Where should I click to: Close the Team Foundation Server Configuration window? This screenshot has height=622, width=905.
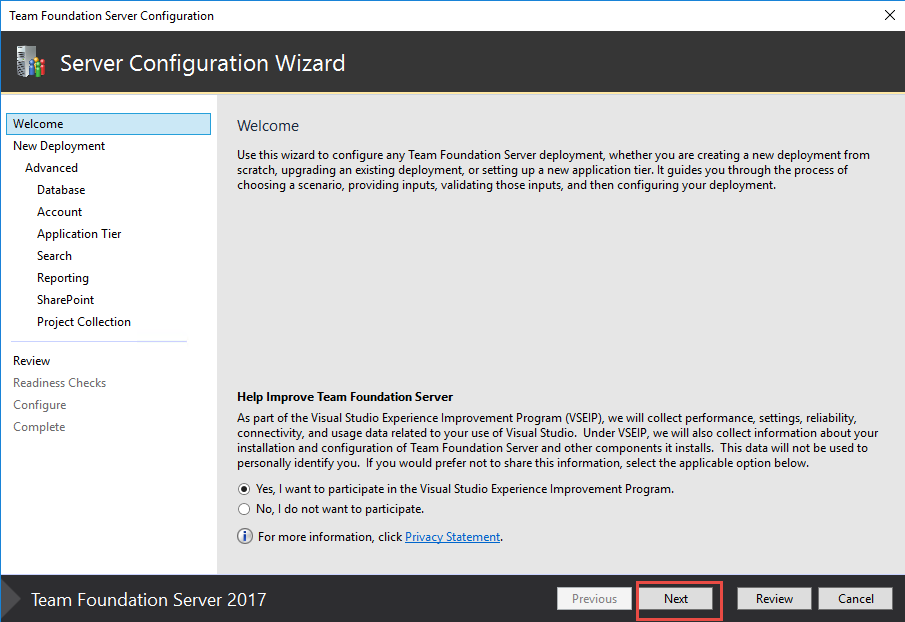pyautogui.click(x=889, y=16)
